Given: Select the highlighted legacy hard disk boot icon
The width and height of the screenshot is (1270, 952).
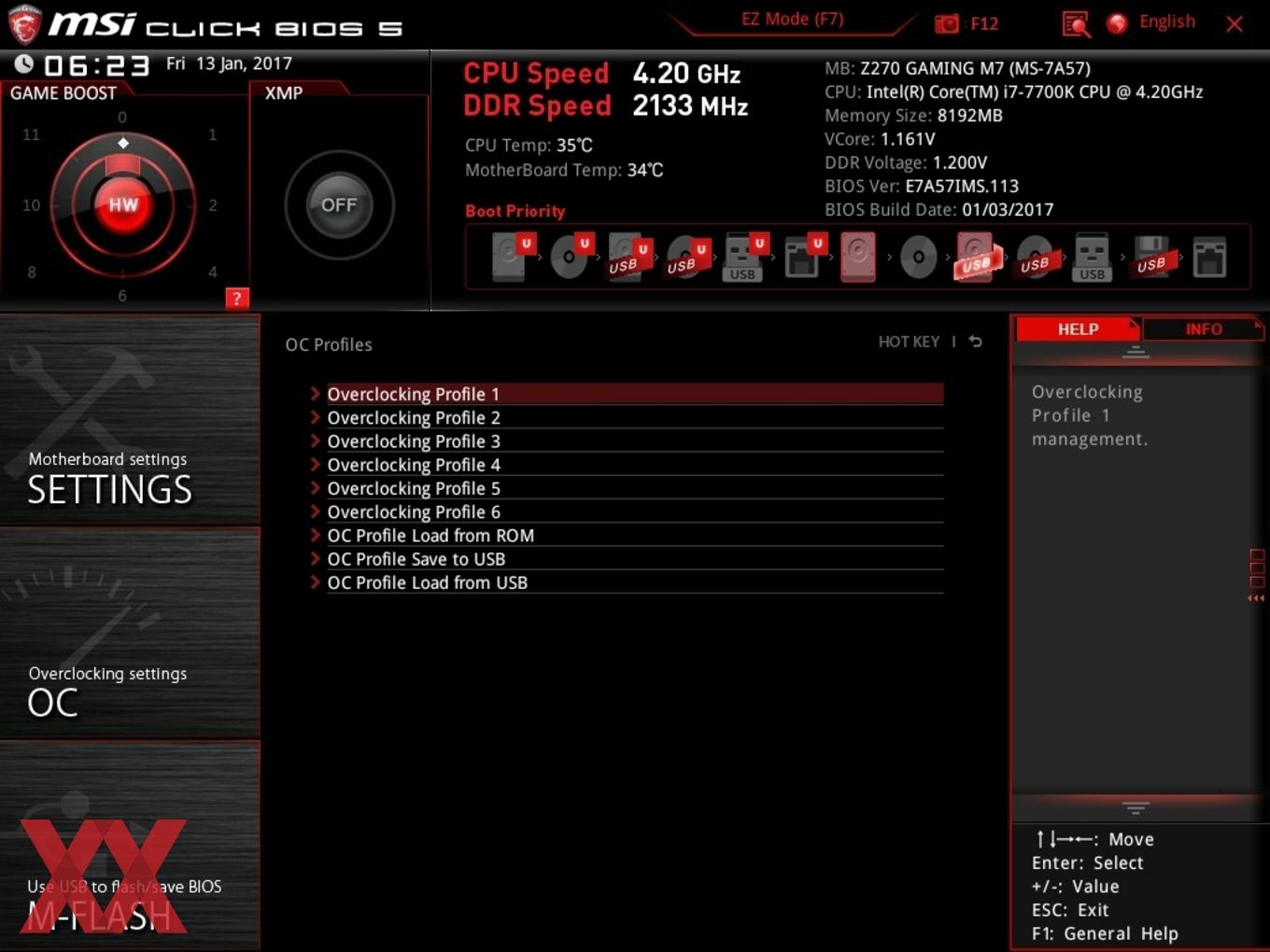Looking at the screenshot, I should 858,257.
